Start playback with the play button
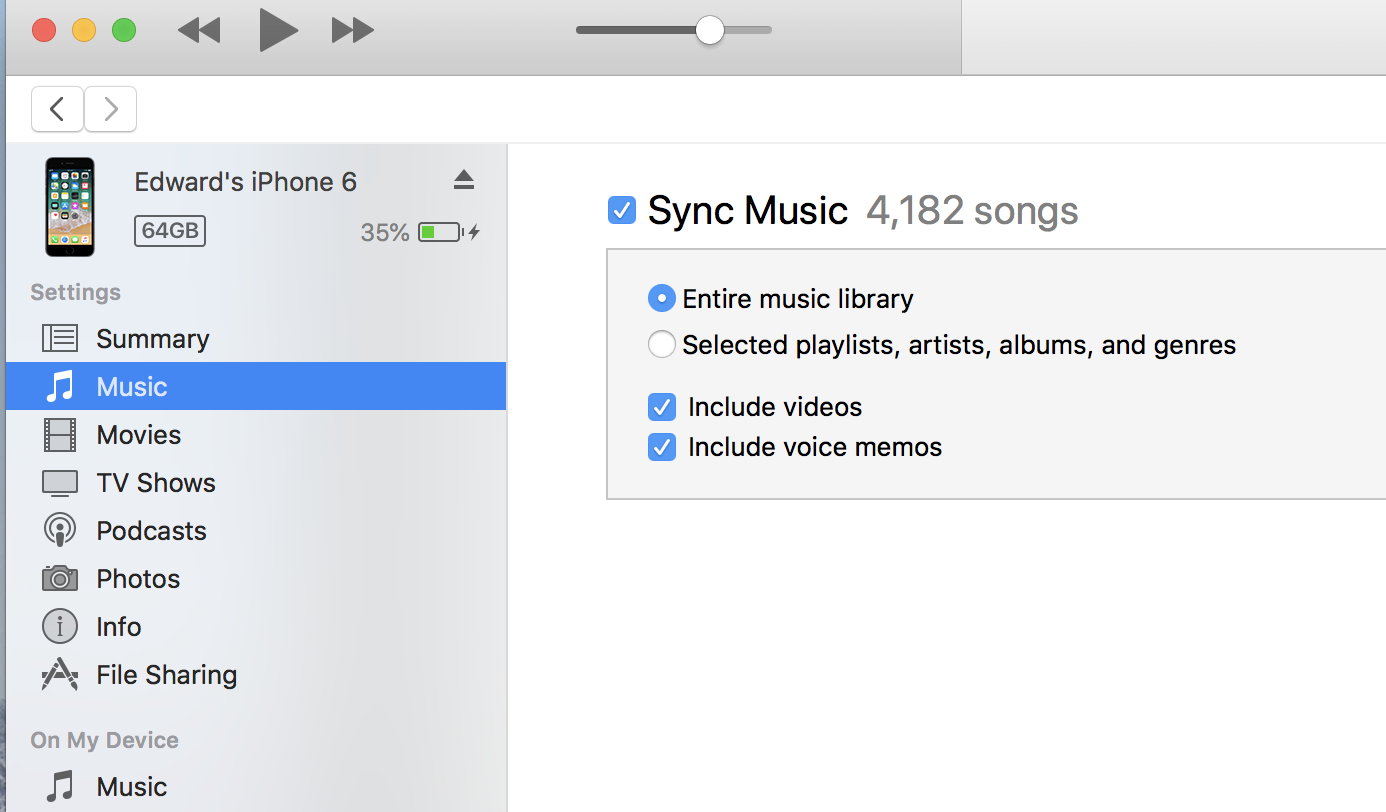 pos(279,30)
